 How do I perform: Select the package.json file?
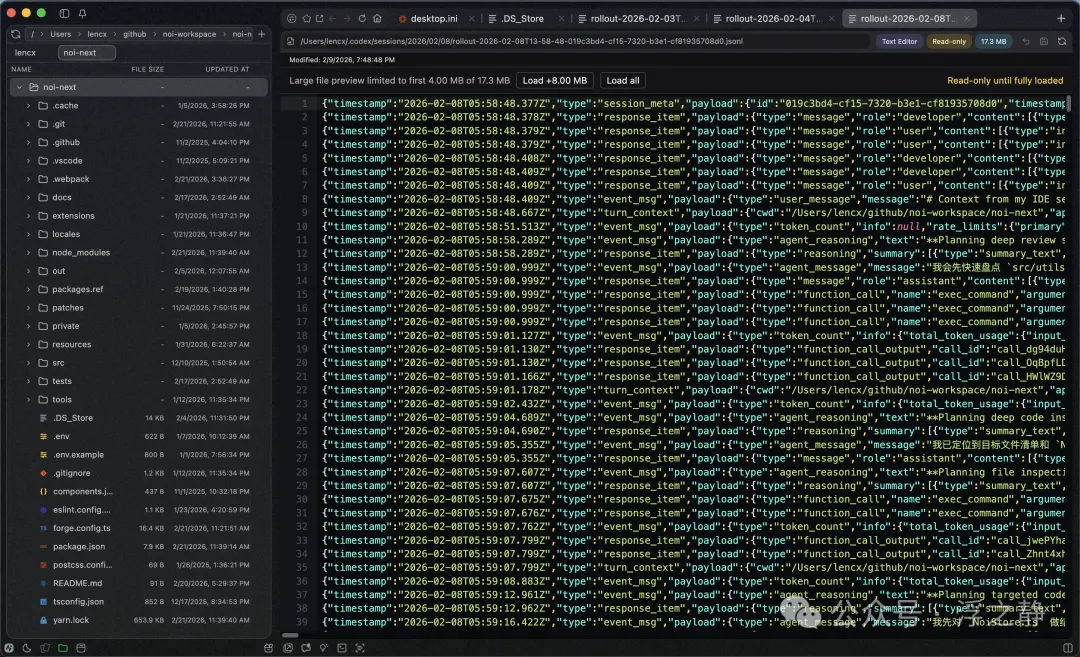[x=137, y=547]
